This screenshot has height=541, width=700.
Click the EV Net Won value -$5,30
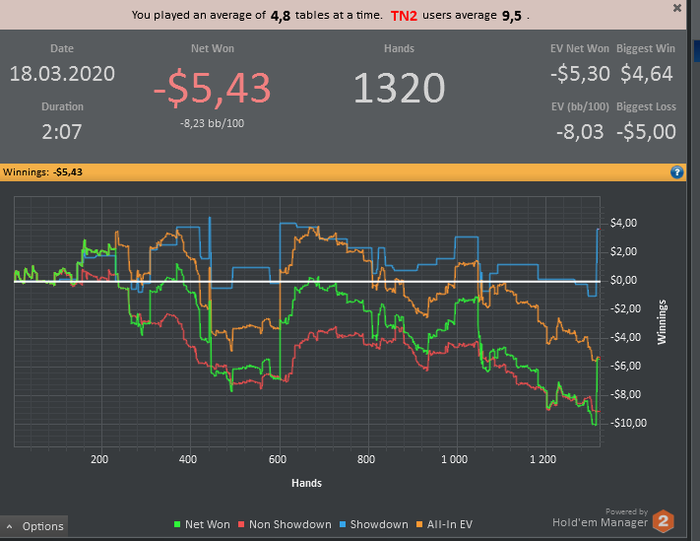(x=580, y=74)
